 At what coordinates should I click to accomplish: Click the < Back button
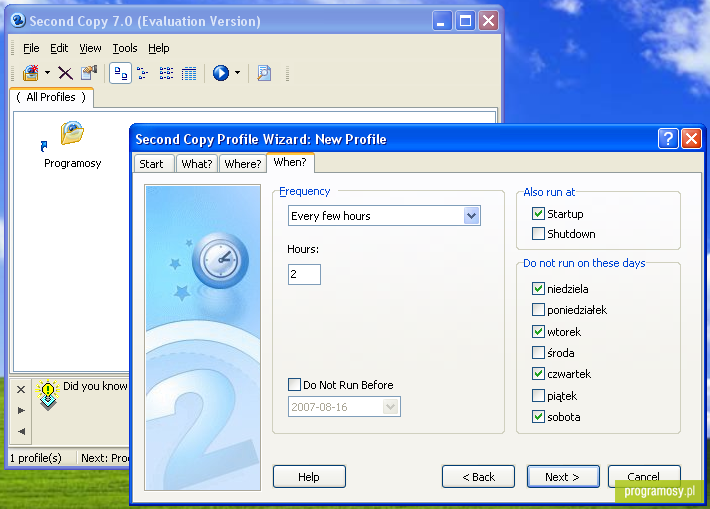pyautogui.click(x=478, y=476)
